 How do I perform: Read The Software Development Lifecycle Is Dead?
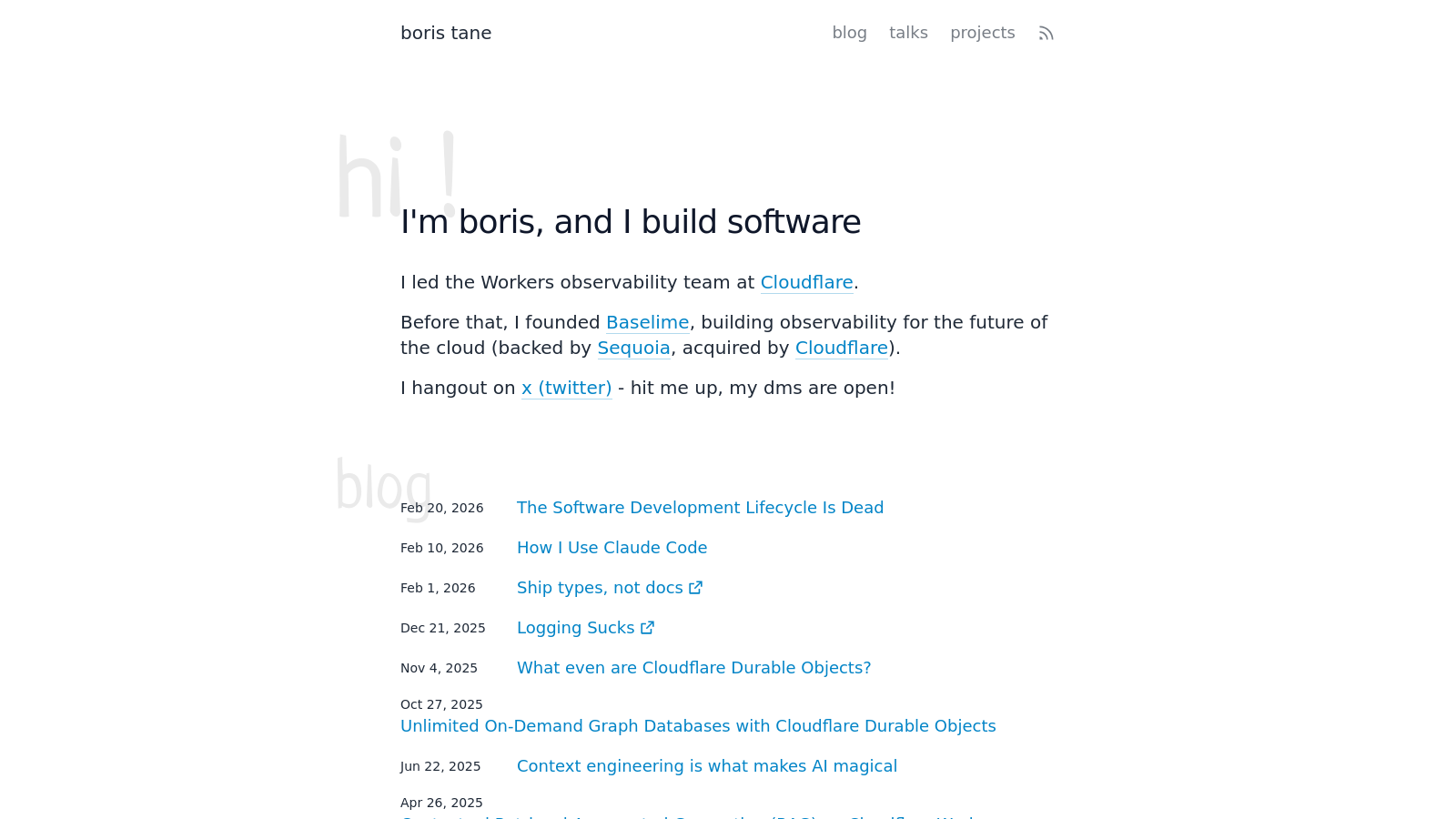click(700, 508)
